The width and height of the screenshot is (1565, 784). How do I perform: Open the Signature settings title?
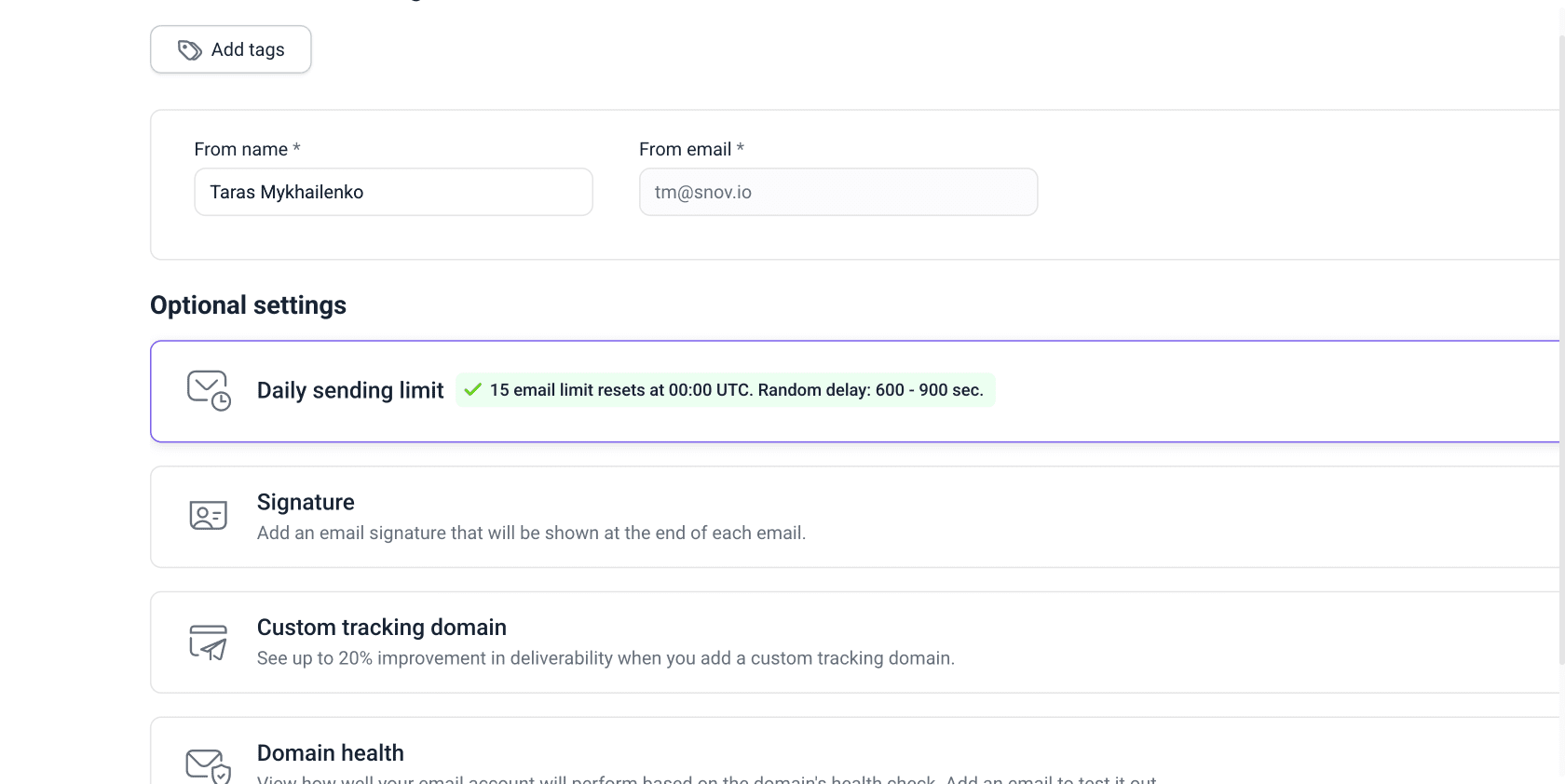click(x=306, y=502)
